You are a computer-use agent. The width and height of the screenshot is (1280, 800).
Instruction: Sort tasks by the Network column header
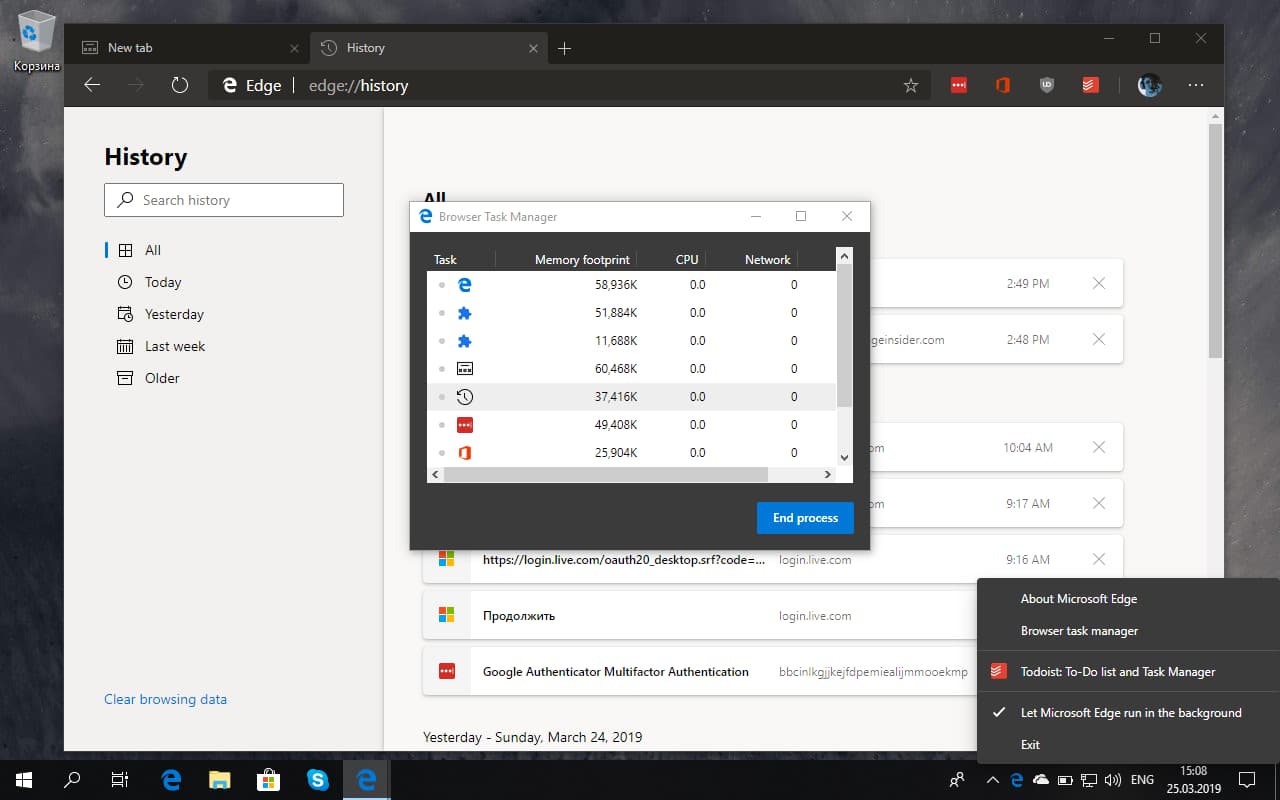[x=768, y=260]
